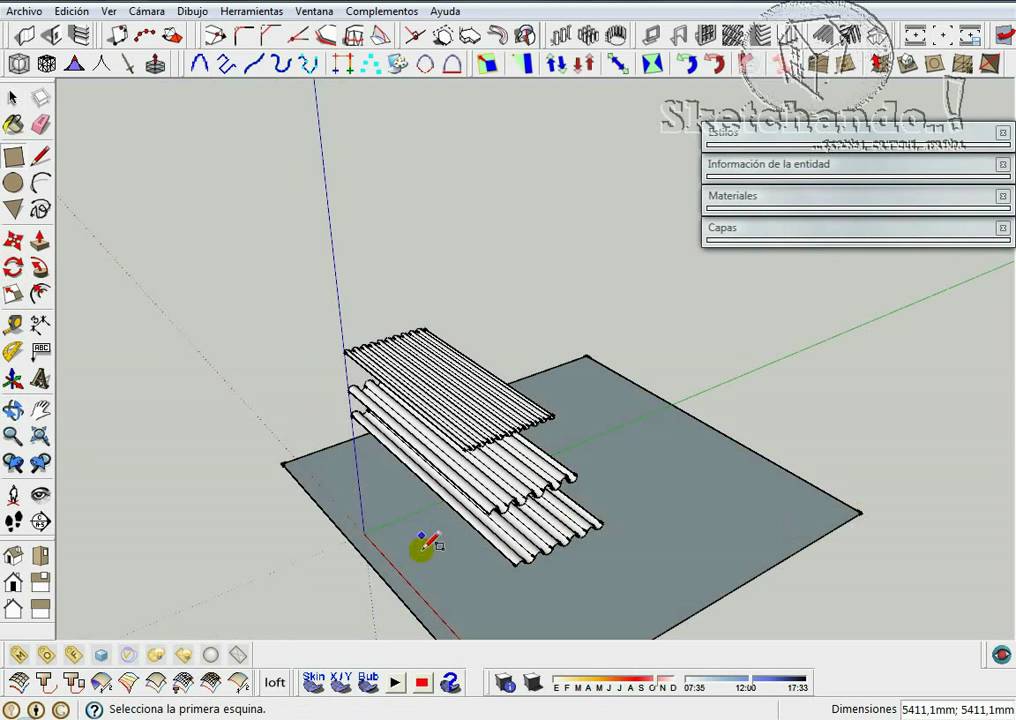Open shadow settings cube with info badge

[x=505, y=682]
